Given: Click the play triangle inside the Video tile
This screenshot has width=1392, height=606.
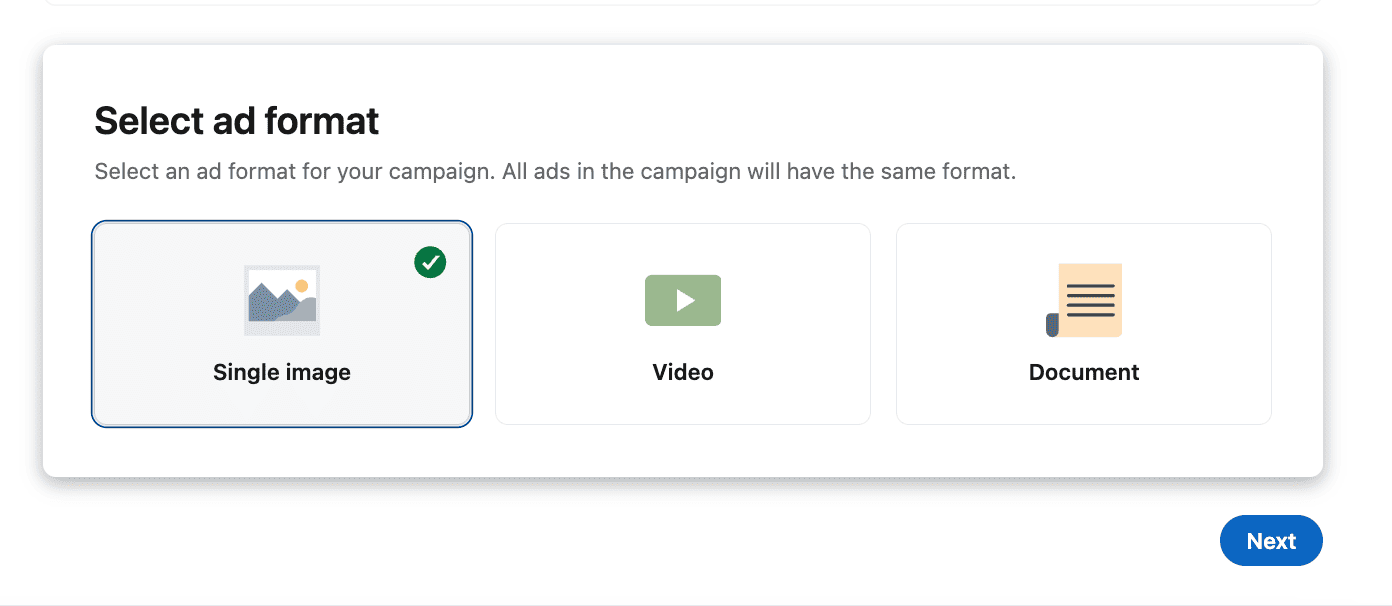Looking at the screenshot, I should click(x=685, y=300).
